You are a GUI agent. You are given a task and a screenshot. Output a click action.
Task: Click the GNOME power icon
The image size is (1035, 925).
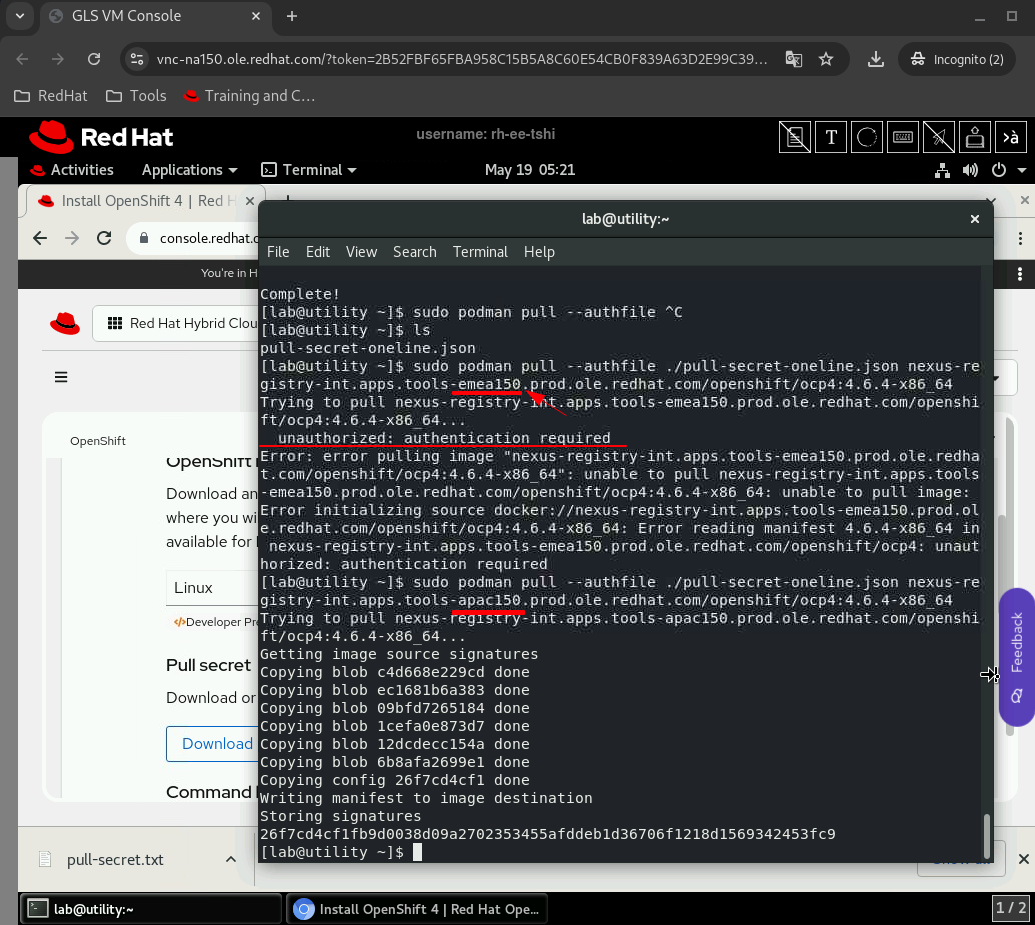tap(999, 170)
